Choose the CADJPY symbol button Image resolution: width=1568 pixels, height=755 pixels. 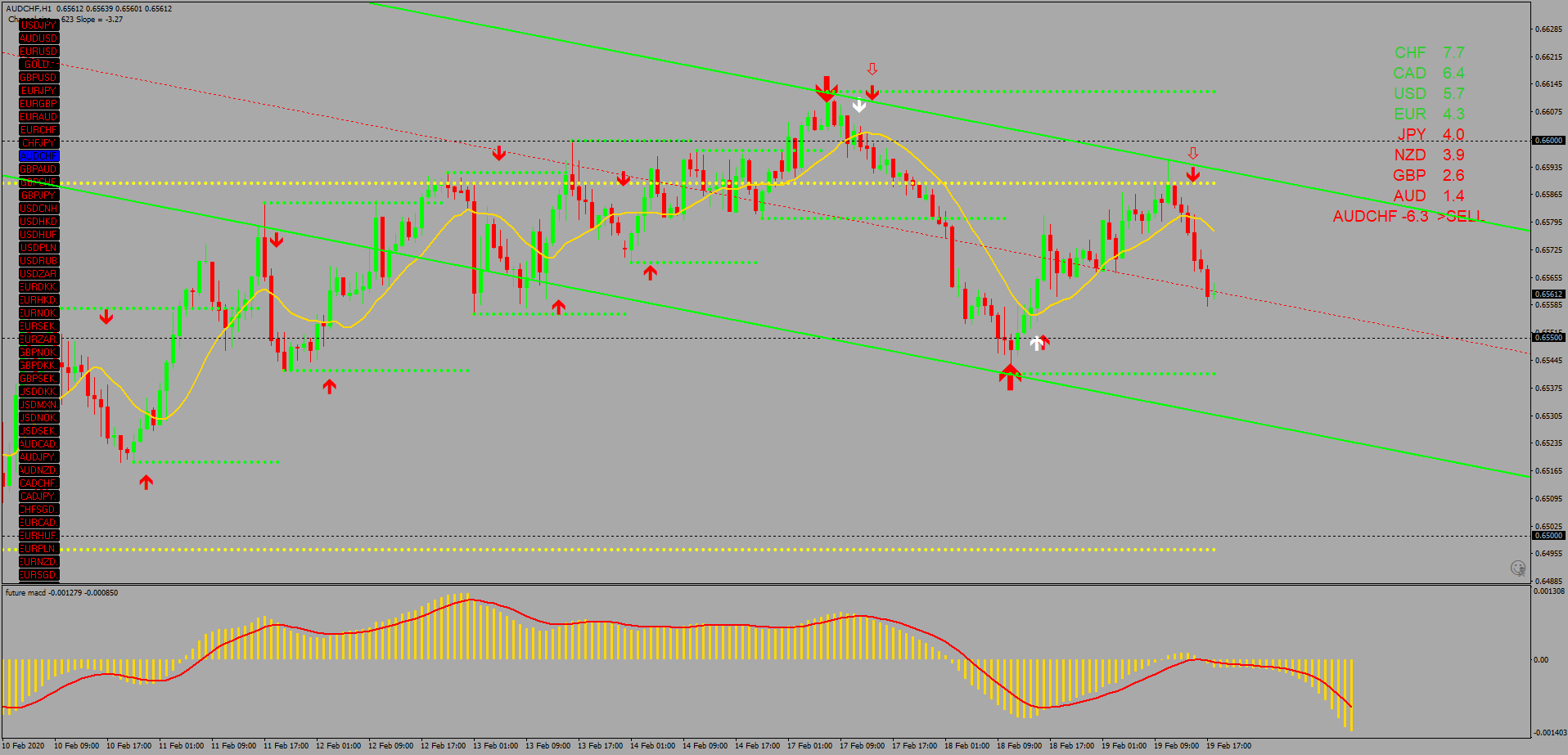[x=39, y=497]
